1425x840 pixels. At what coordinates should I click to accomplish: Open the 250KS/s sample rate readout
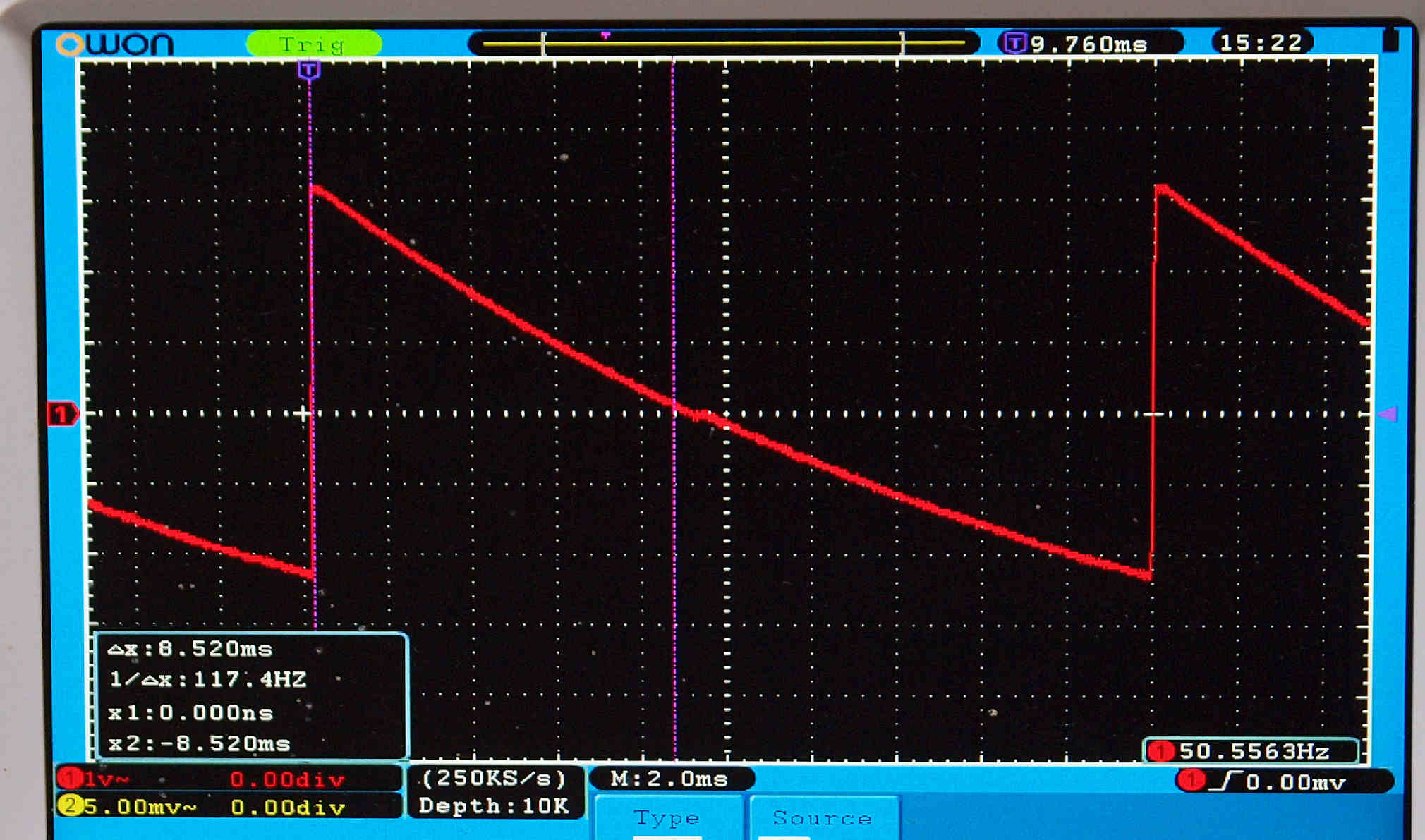pos(494,779)
